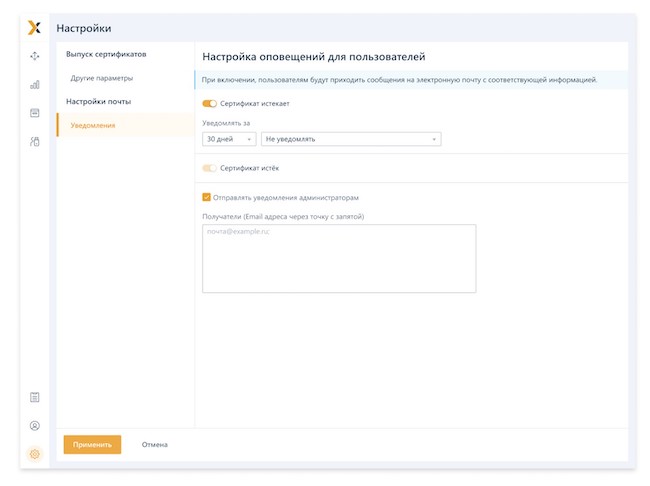Click the 'Применить' button

(x=92, y=444)
